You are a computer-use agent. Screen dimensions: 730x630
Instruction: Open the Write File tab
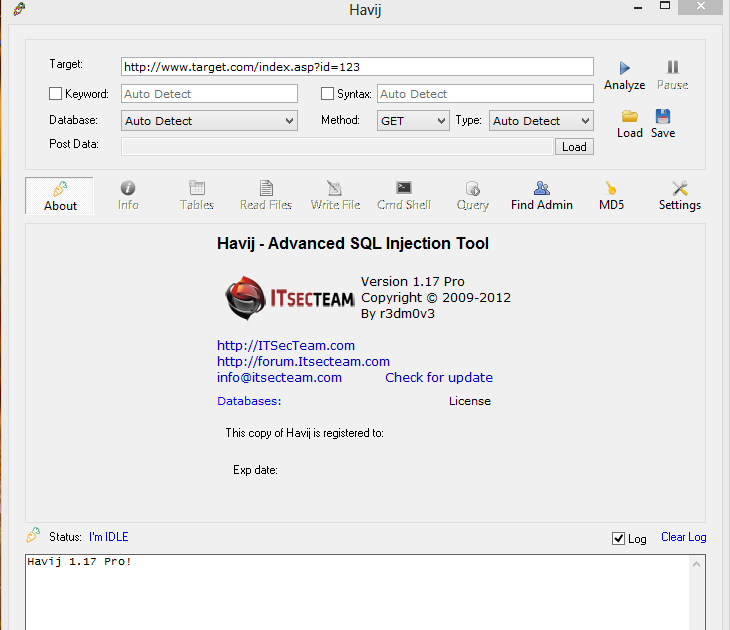pyautogui.click(x=335, y=196)
